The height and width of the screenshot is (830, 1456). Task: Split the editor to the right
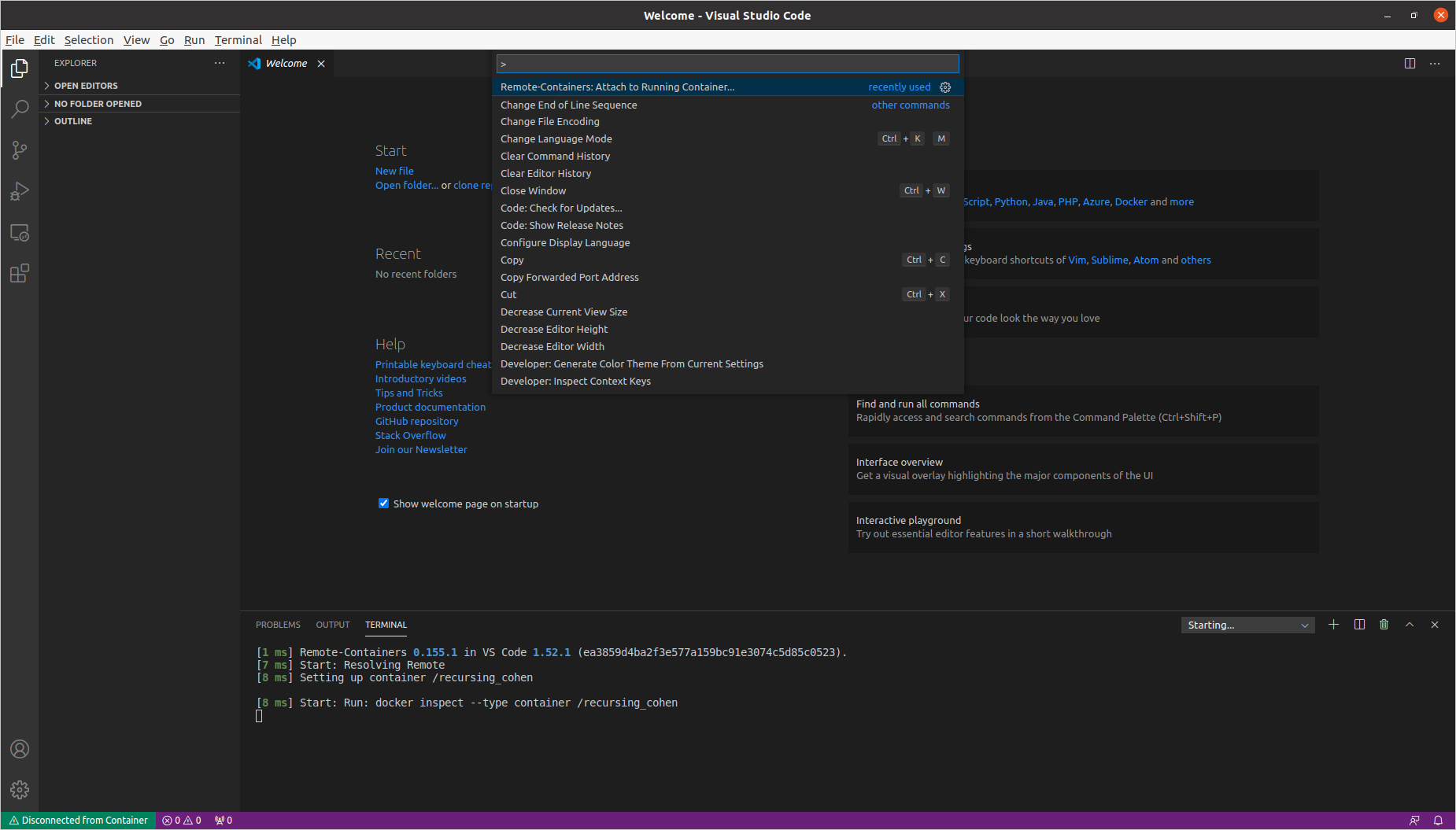coord(1410,64)
